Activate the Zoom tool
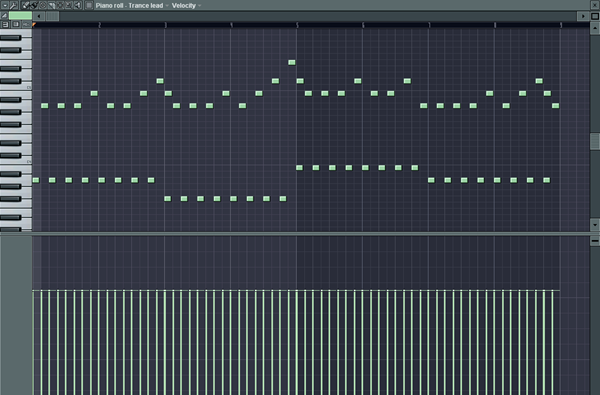This screenshot has width=600, height=395. pos(69,5)
